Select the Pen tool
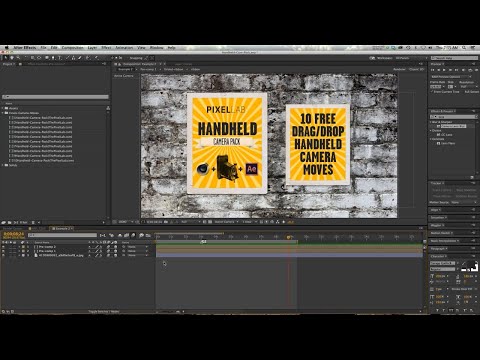480x360 pixels. point(53,58)
